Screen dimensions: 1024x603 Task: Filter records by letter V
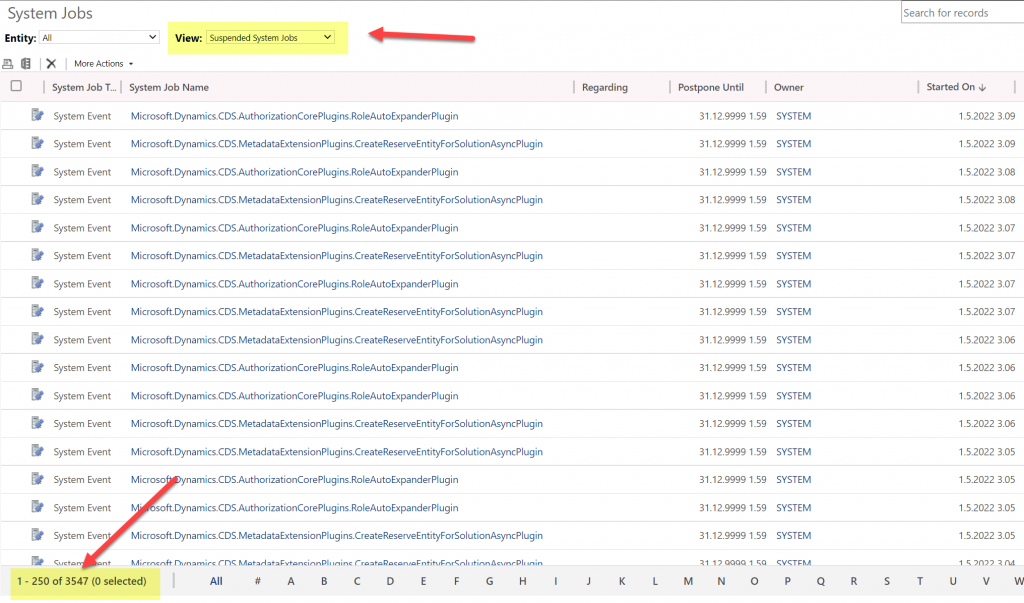pos(986,581)
